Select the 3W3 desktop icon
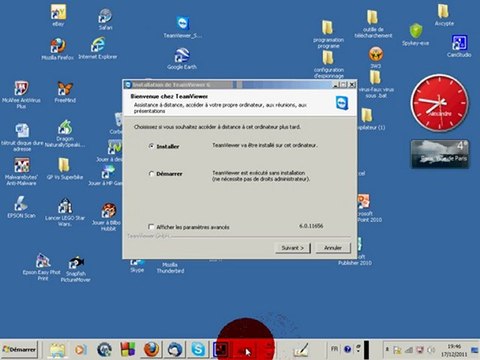Image resolution: width=480 pixels, height=360 pixels. [x=376, y=57]
